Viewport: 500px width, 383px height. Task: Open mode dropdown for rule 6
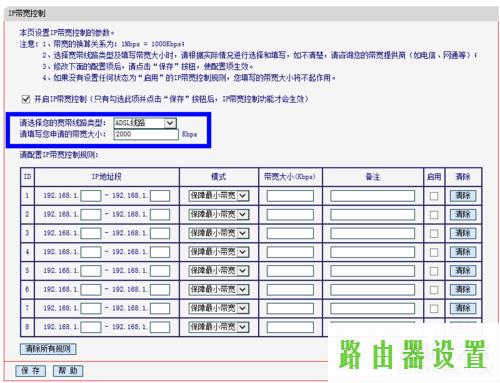click(x=219, y=289)
